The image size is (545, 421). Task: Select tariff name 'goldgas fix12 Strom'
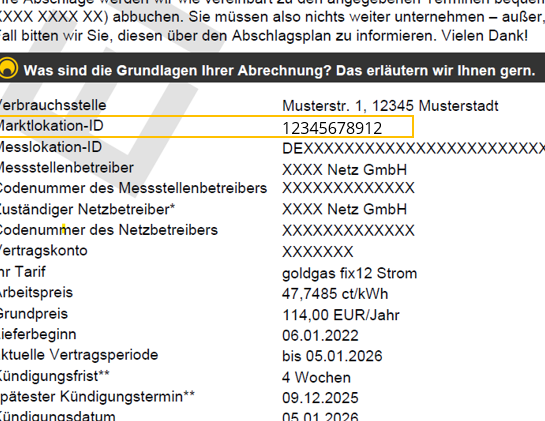pyautogui.click(x=349, y=274)
